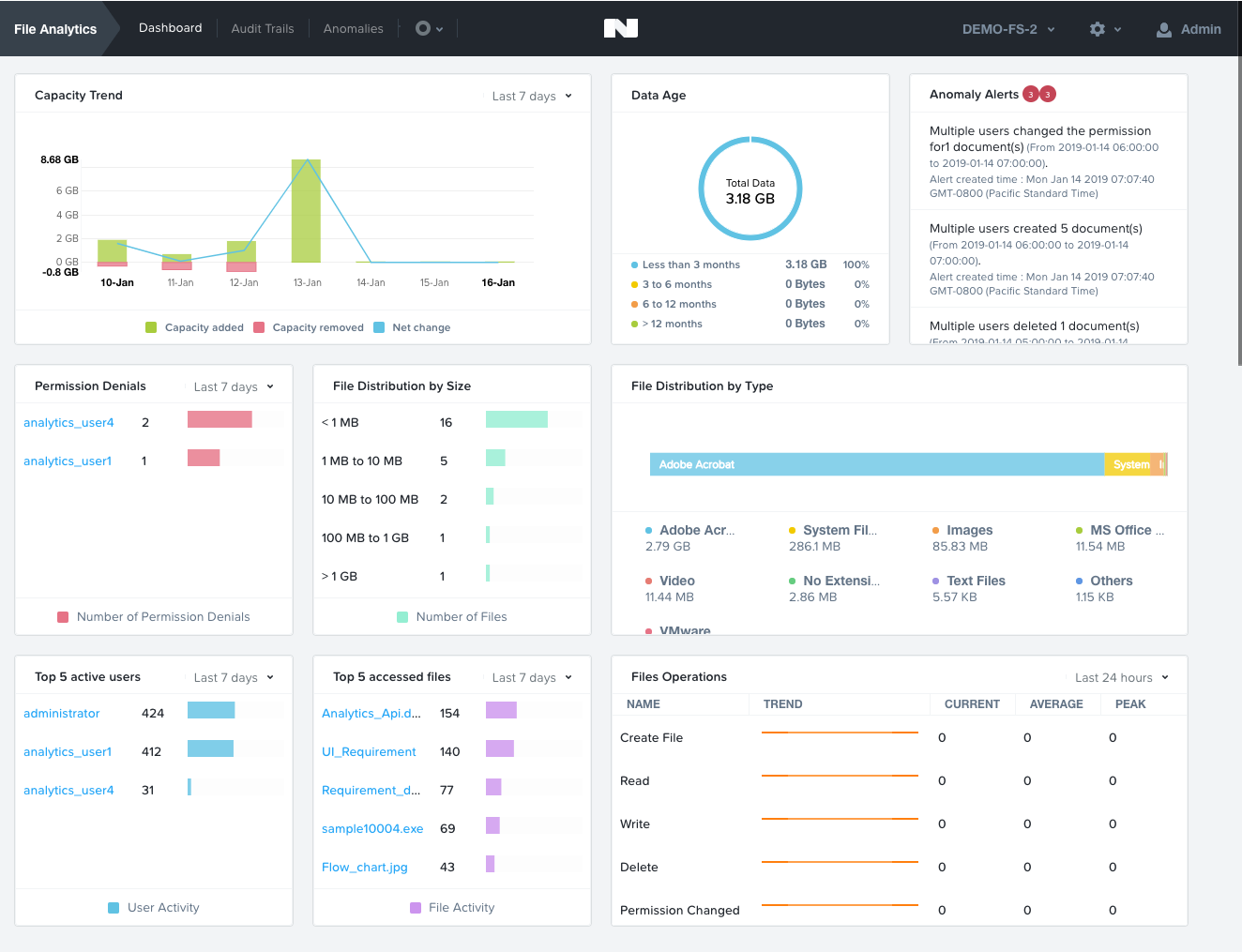Click the health status icon in the navbar
1242x952 pixels.
[x=421, y=28]
